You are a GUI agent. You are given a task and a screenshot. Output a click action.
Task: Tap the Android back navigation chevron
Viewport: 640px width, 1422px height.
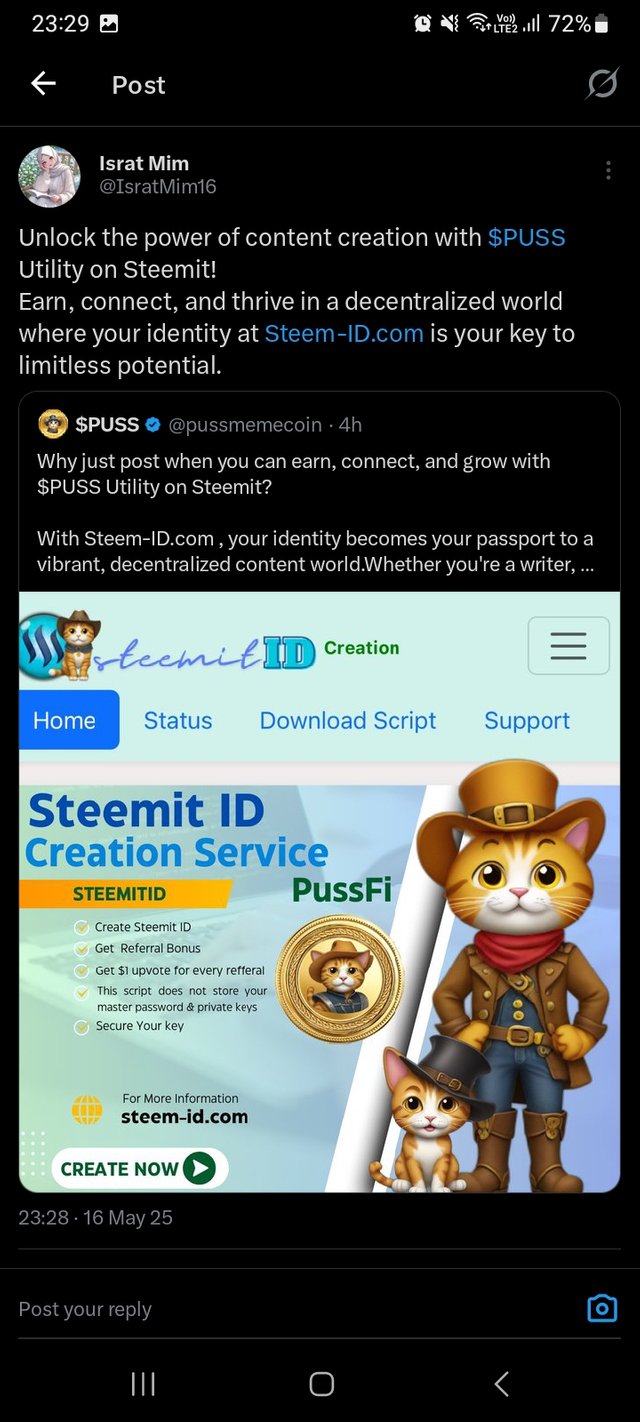pyautogui.click(x=502, y=1384)
